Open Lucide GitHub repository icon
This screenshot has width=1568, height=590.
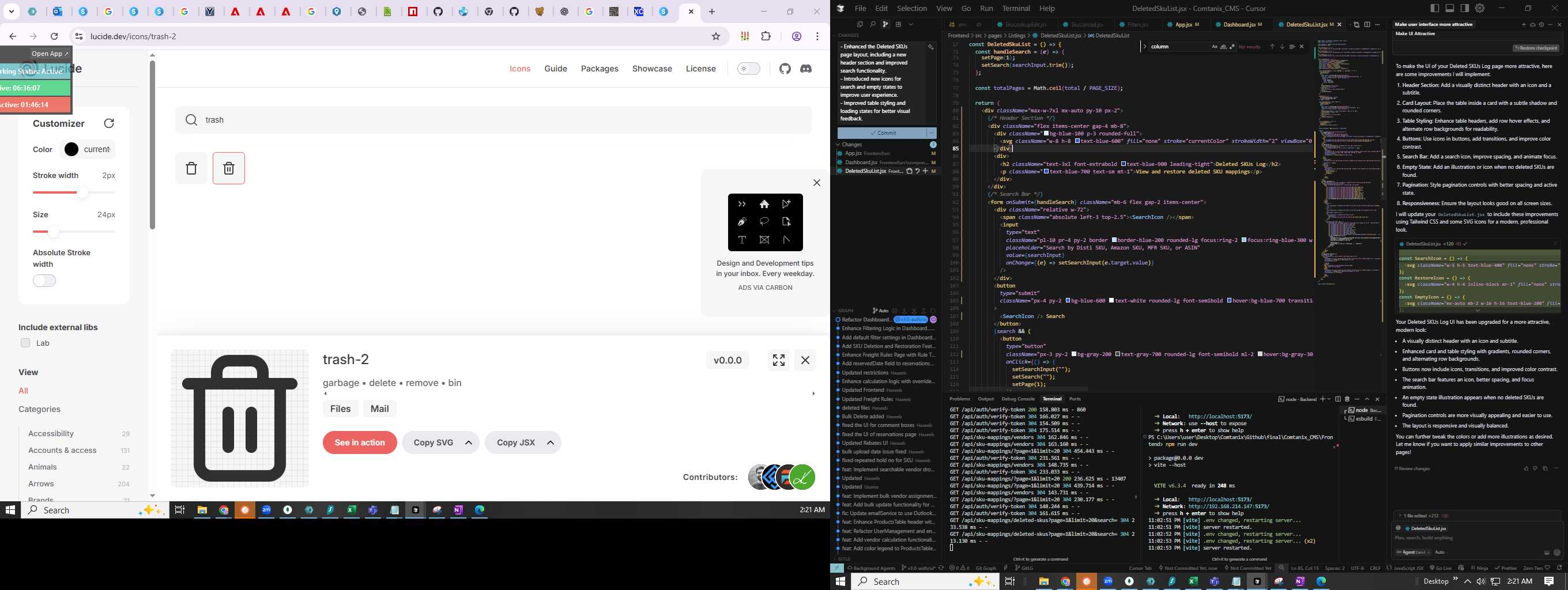click(785, 69)
